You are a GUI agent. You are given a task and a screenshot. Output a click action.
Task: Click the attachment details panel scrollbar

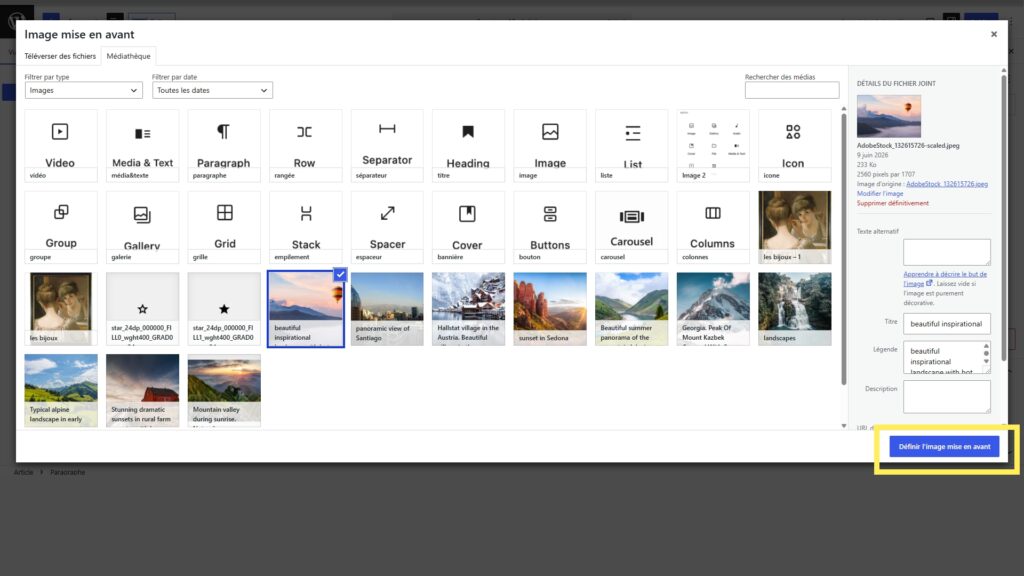[x=1004, y=219]
